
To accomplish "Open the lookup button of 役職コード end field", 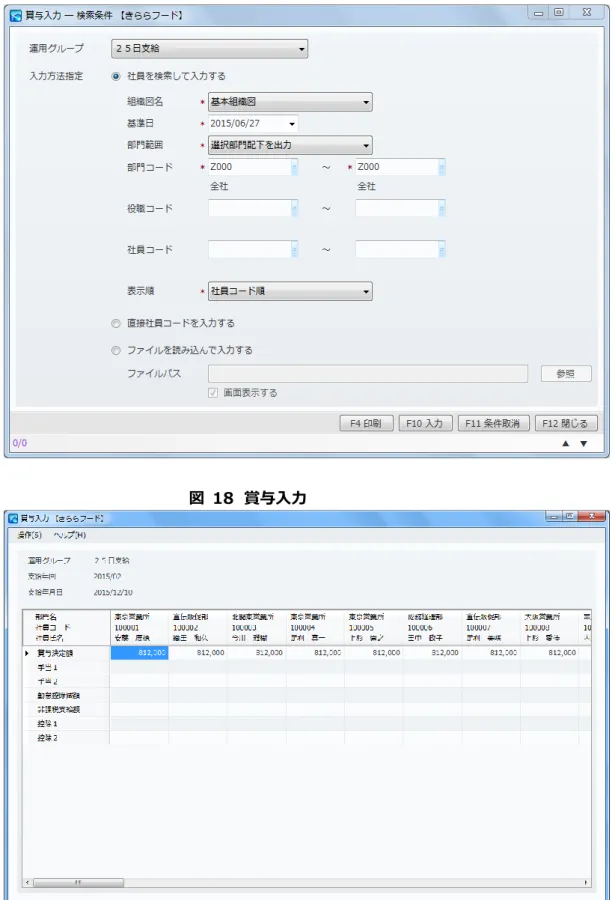I will point(442,208).
